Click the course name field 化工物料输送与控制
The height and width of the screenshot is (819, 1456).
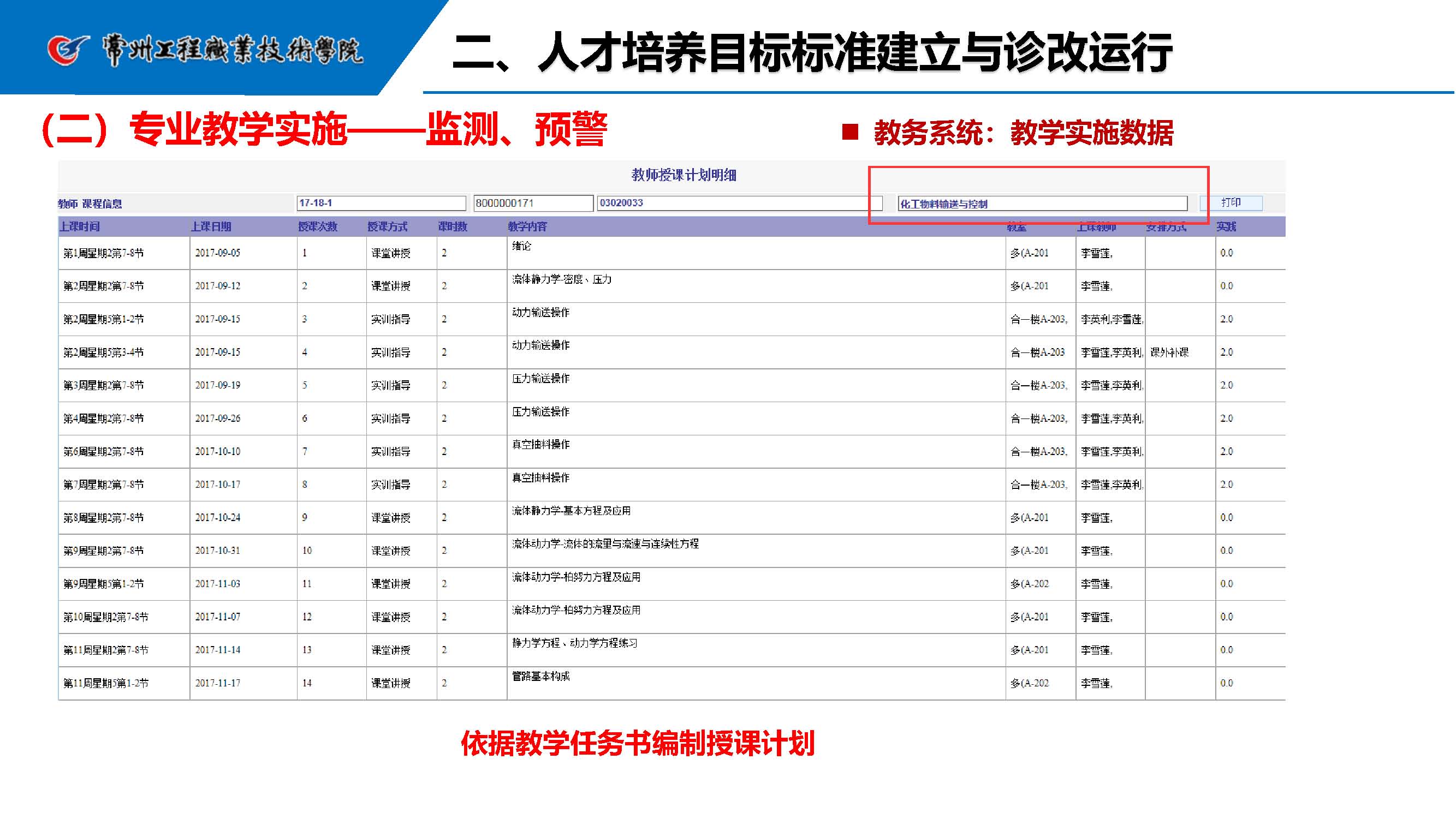pyautogui.click(x=1043, y=204)
